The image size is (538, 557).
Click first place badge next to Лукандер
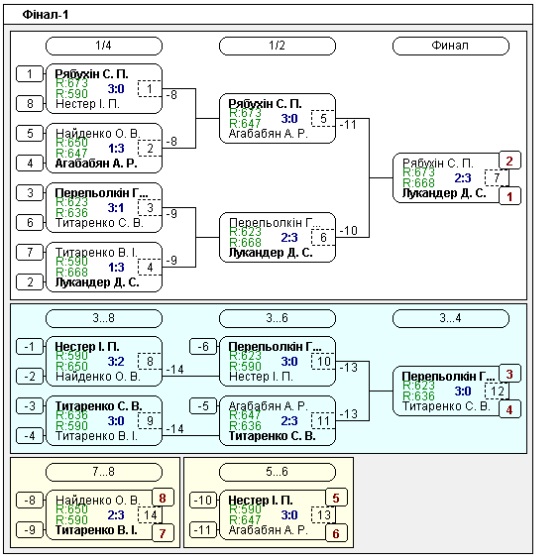[510, 196]
